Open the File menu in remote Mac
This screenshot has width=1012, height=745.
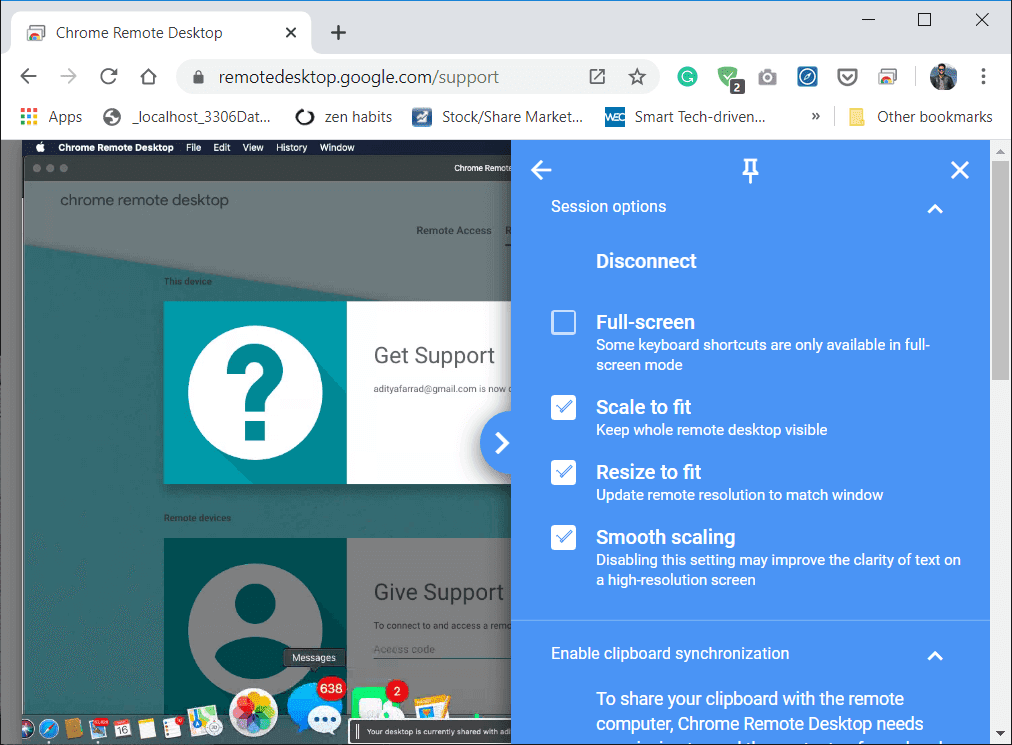click(194, 147)
